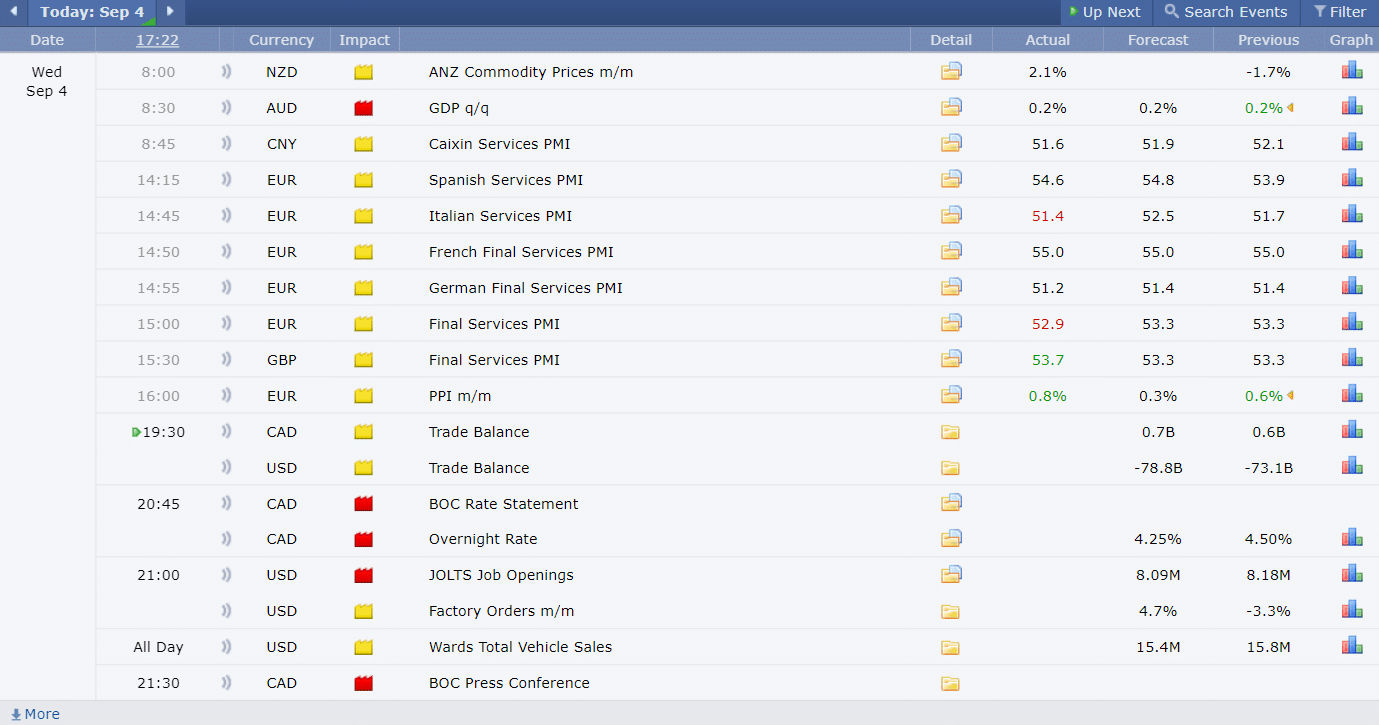Click the Italian Services PMI actual value 51.4
Image resolution: width=1379 pixels, height=725 pixels.
click(x=1048, y=216)
